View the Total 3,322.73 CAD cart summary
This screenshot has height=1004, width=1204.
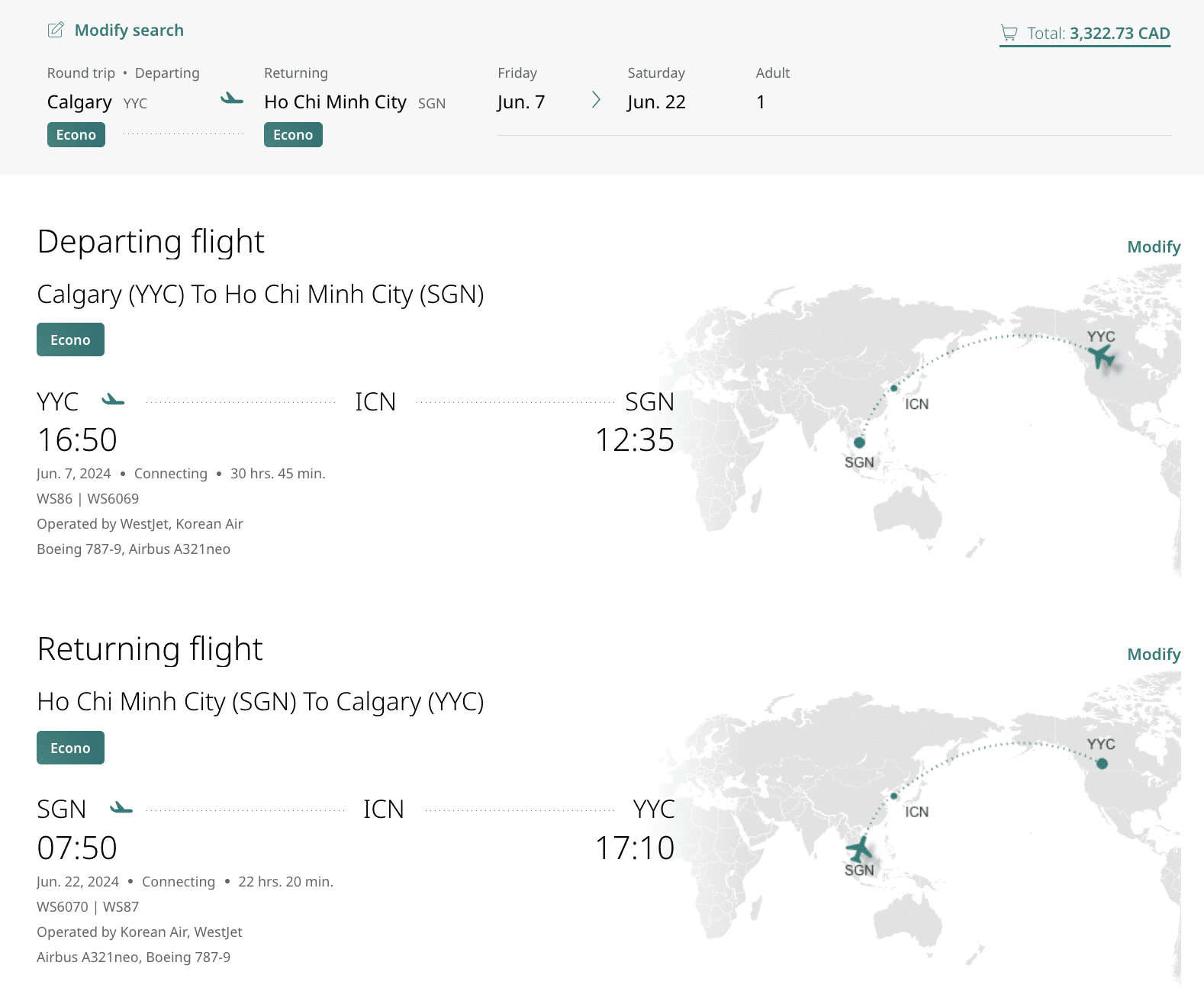coord(1097,34)
